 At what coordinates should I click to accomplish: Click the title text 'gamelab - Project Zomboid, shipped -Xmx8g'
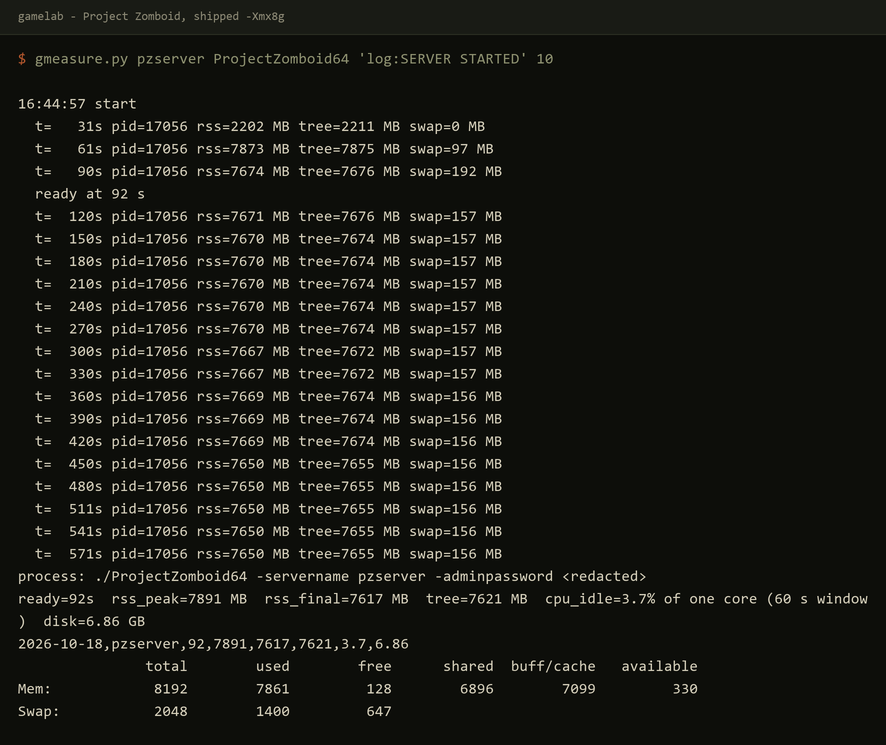(x=151, y=16)
